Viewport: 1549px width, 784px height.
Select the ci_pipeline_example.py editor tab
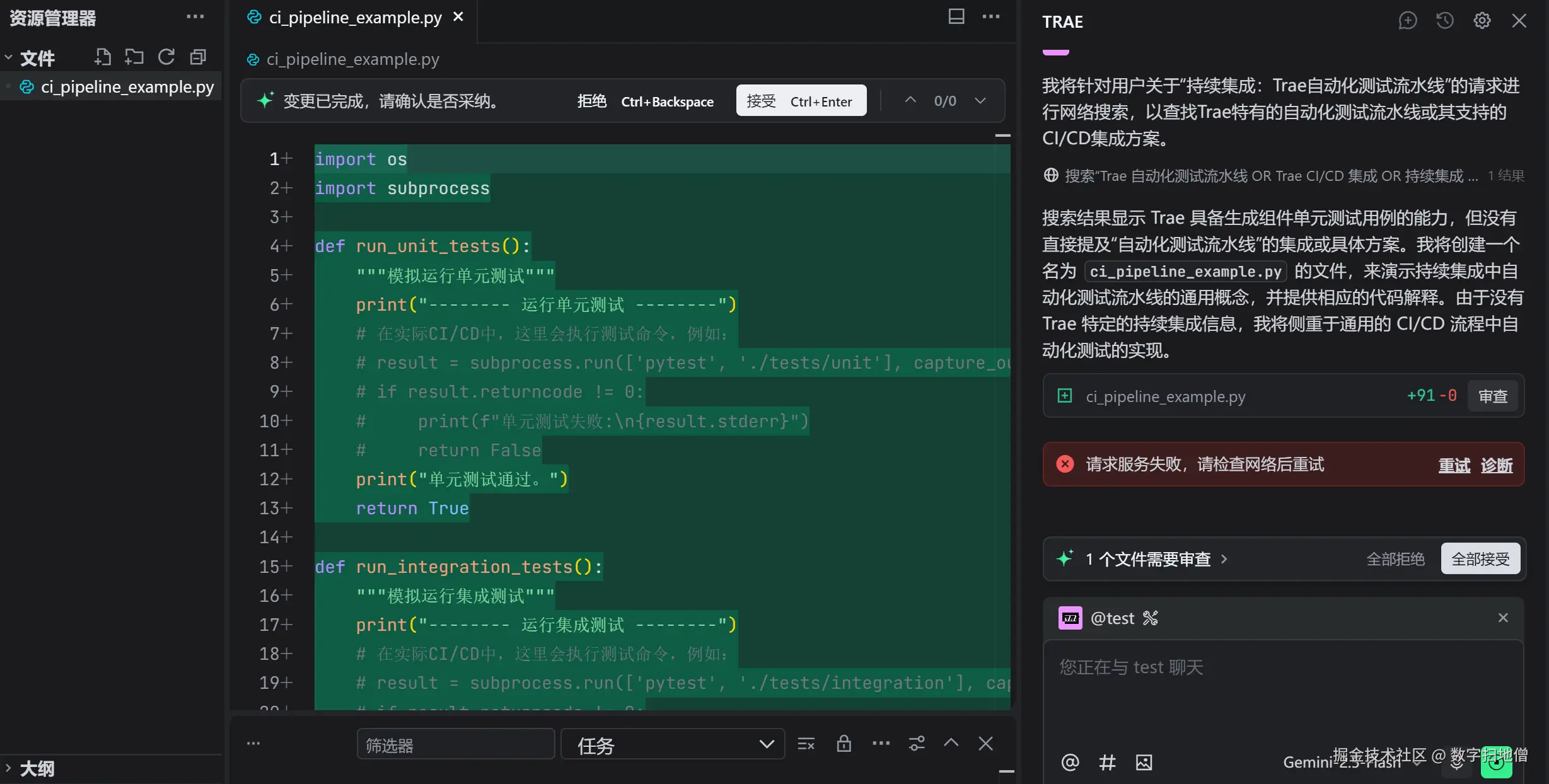(354, 18)
